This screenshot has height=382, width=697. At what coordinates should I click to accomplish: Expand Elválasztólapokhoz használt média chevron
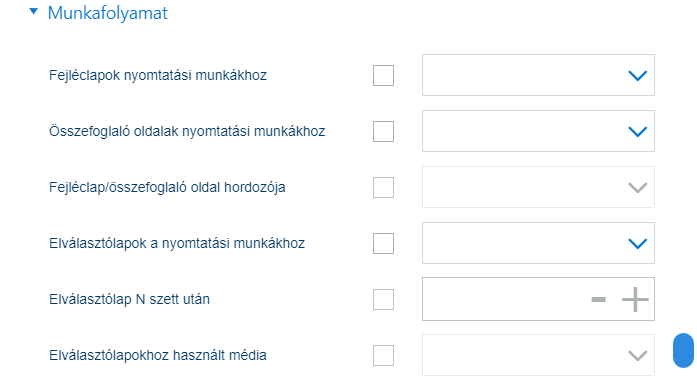point(637,356)
